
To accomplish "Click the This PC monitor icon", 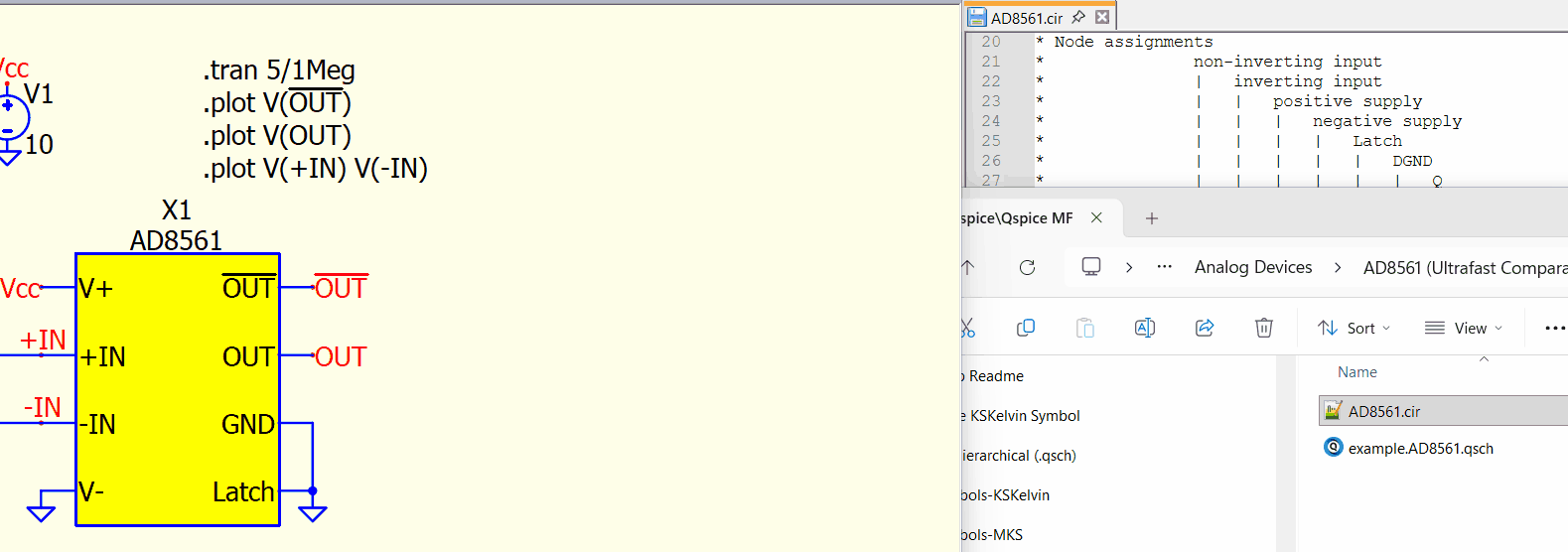I will (1091, 266).
